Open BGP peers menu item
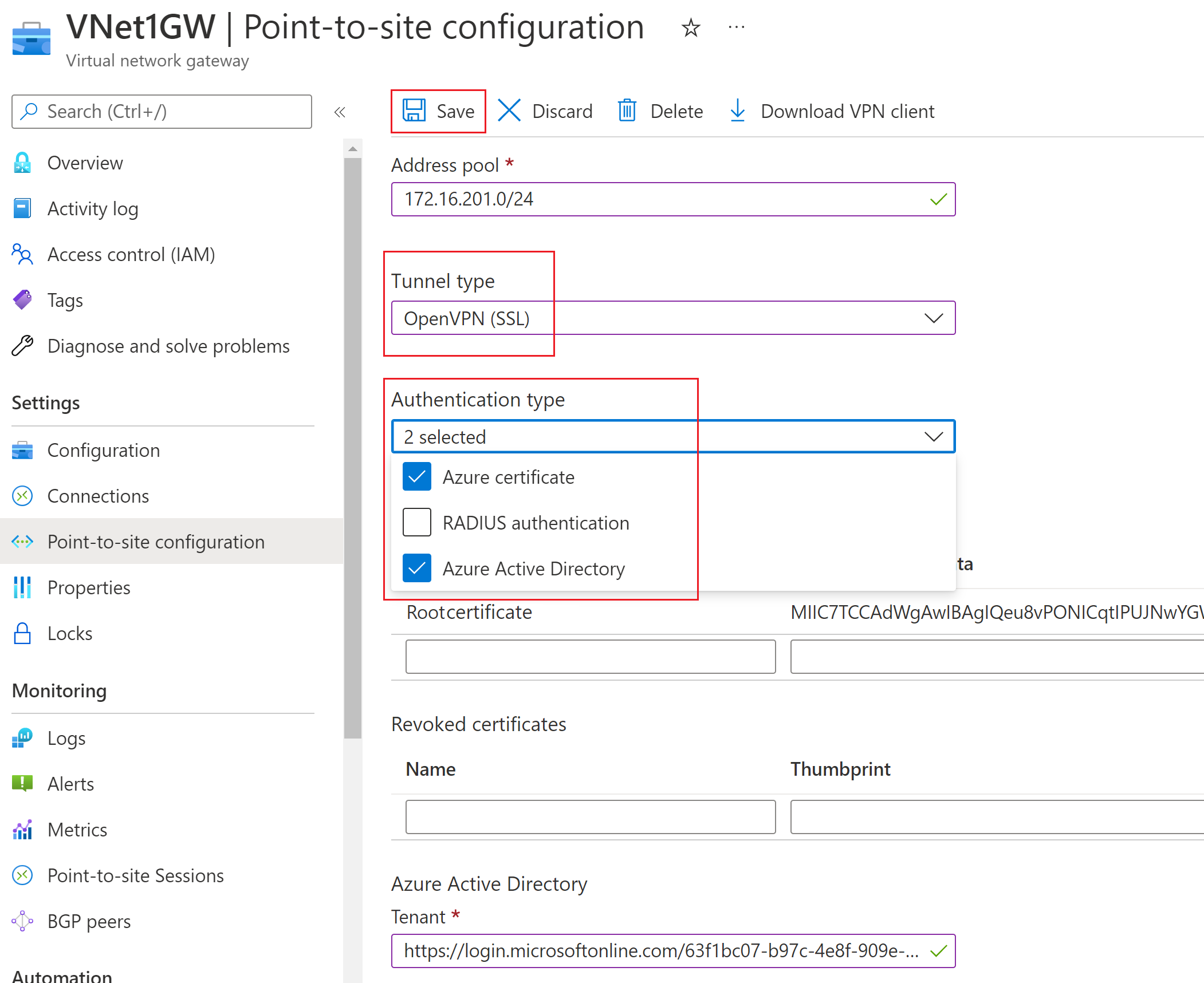Viewport: 1204px width, 983px height. tap(89, 921)
